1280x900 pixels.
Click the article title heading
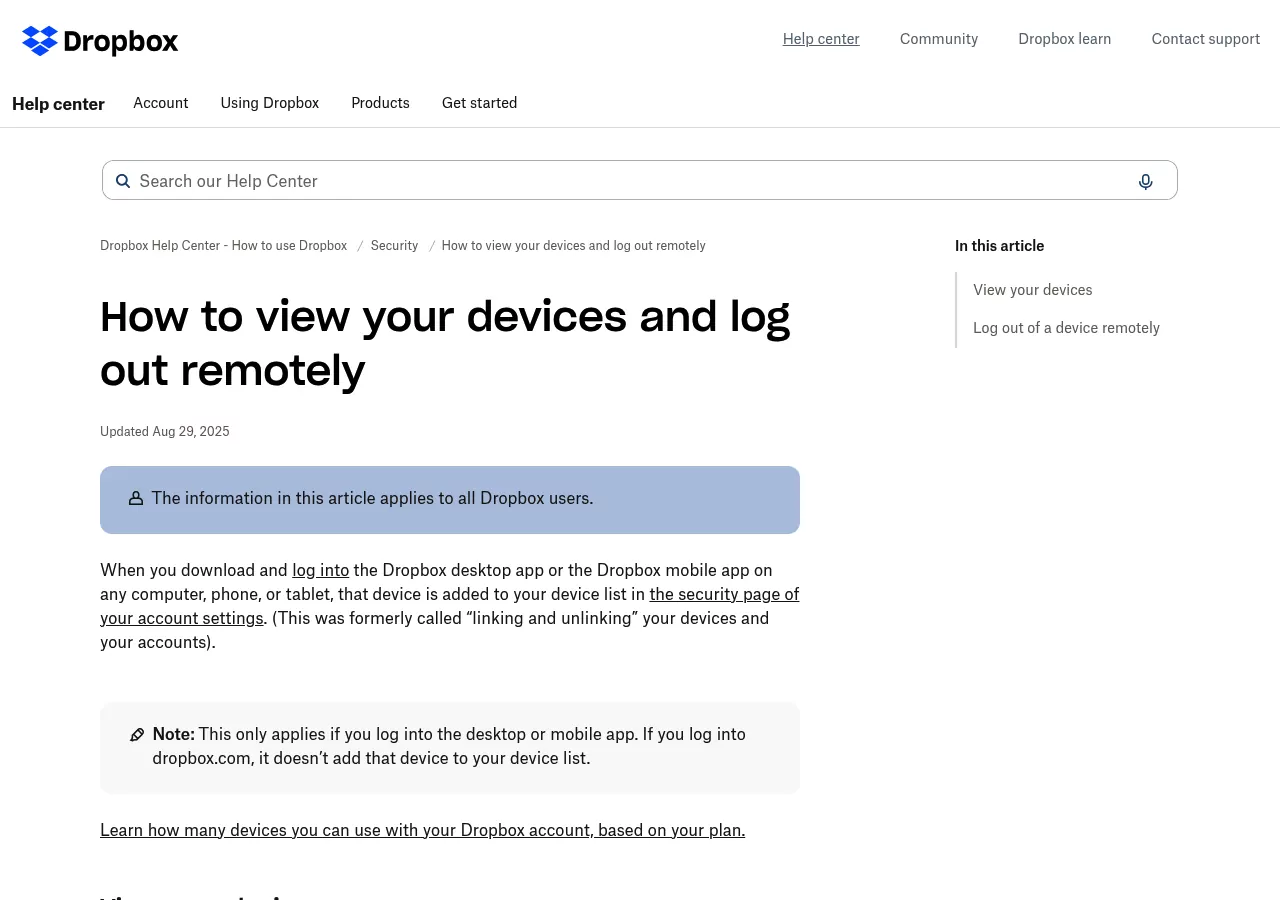446,343
